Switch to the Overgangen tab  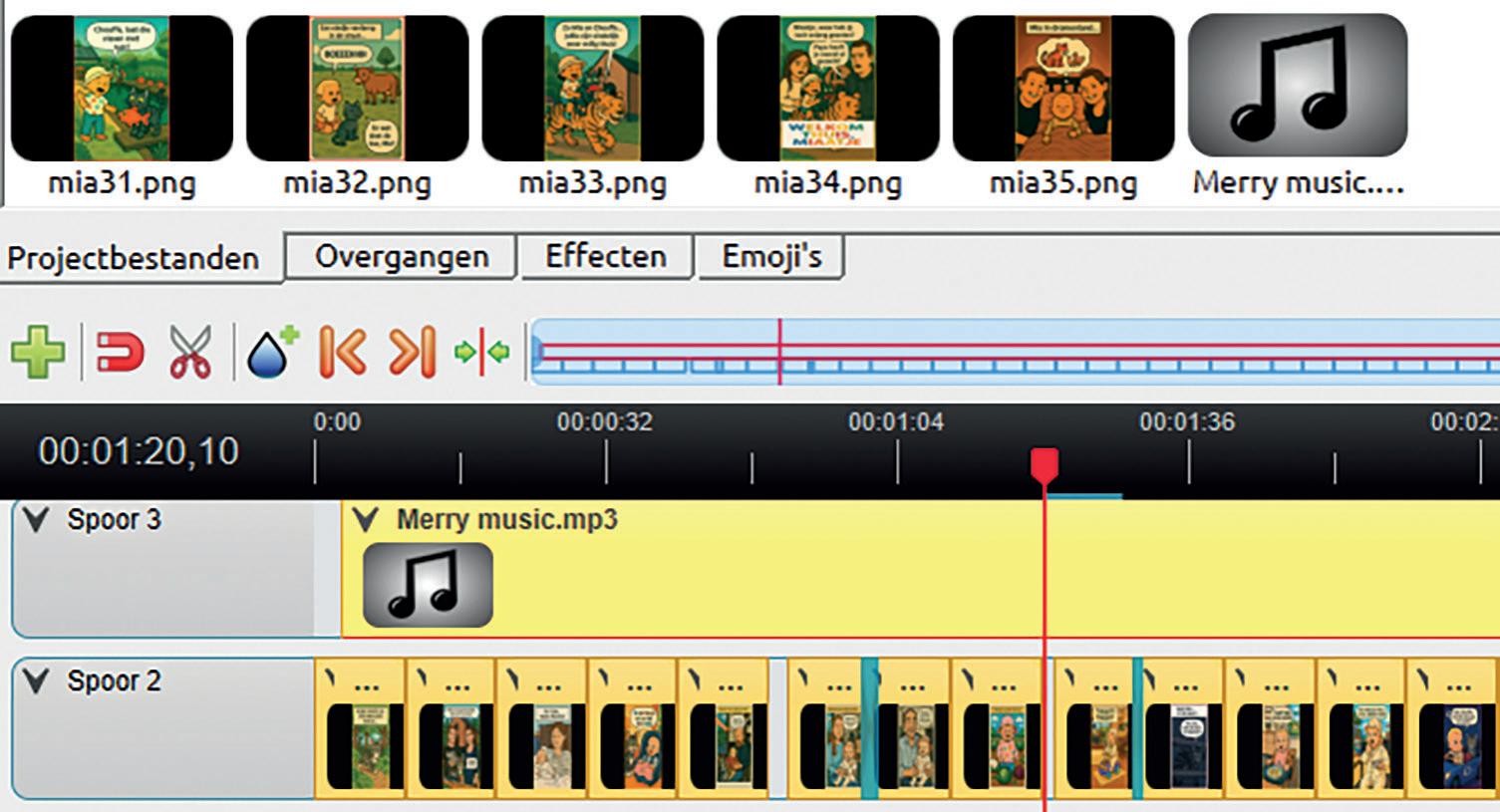[x=402, y=256]
